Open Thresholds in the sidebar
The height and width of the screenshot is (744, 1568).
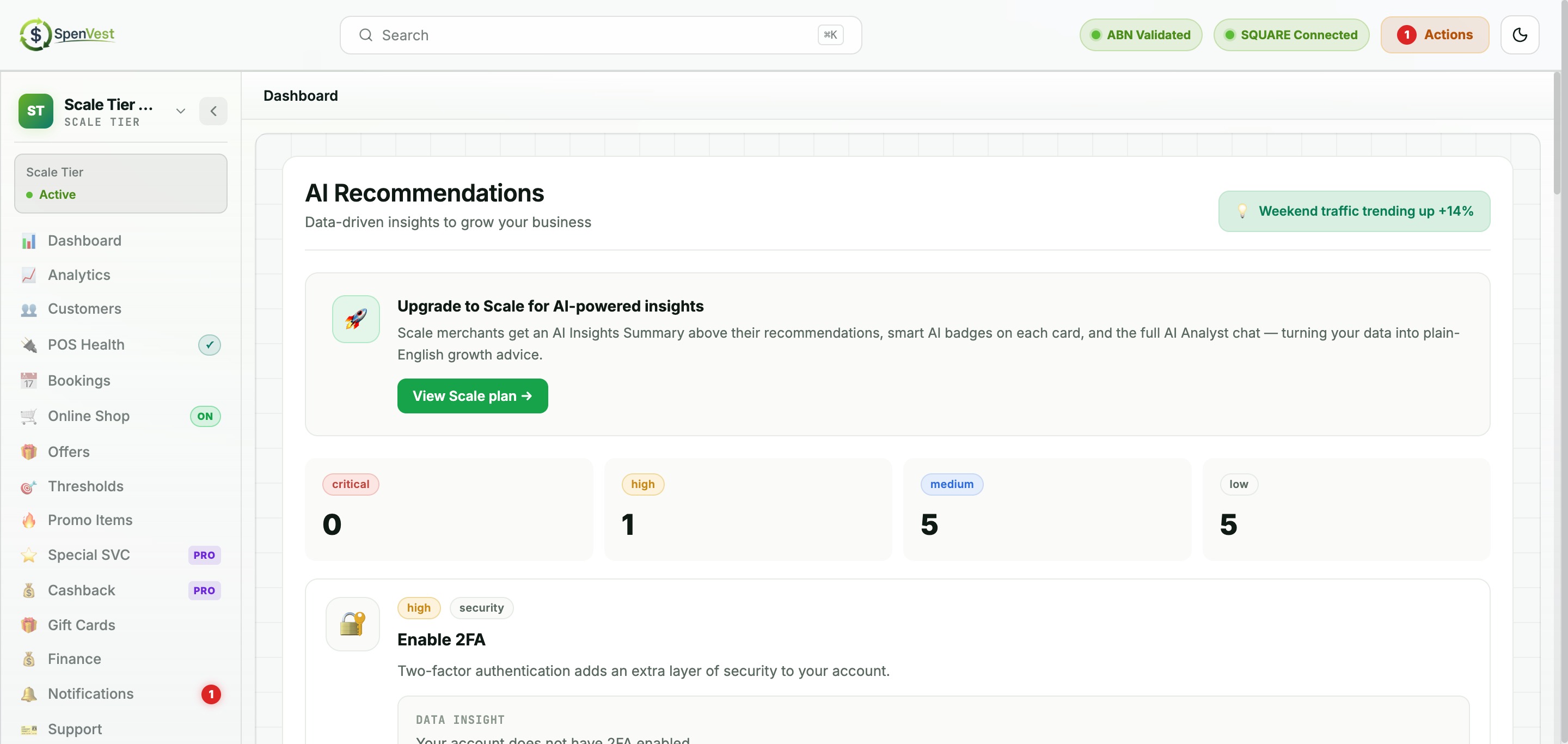120,486
